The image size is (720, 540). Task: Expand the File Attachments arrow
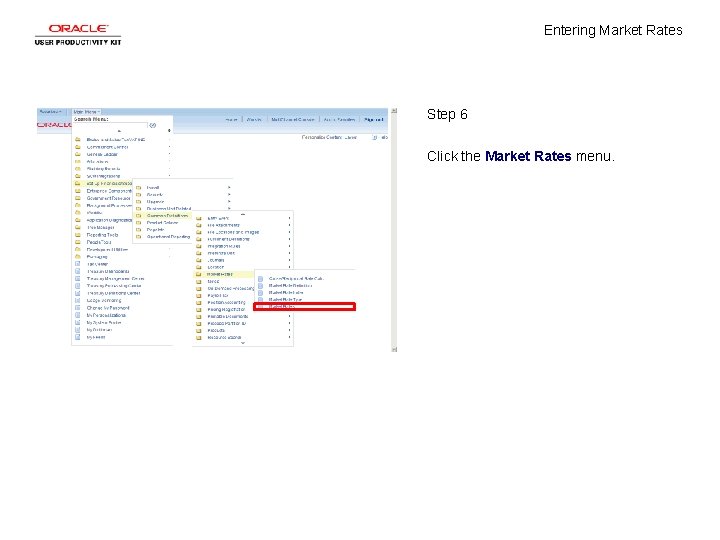tap(289, 225)
